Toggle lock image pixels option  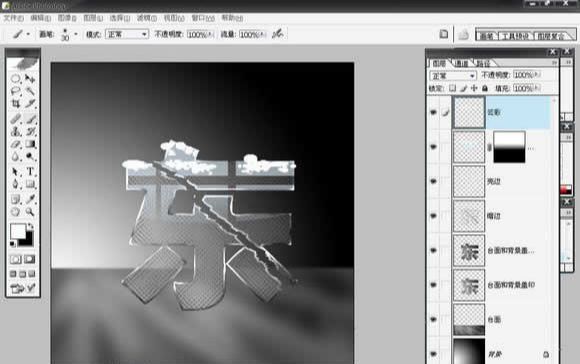(x=463, y=88)
